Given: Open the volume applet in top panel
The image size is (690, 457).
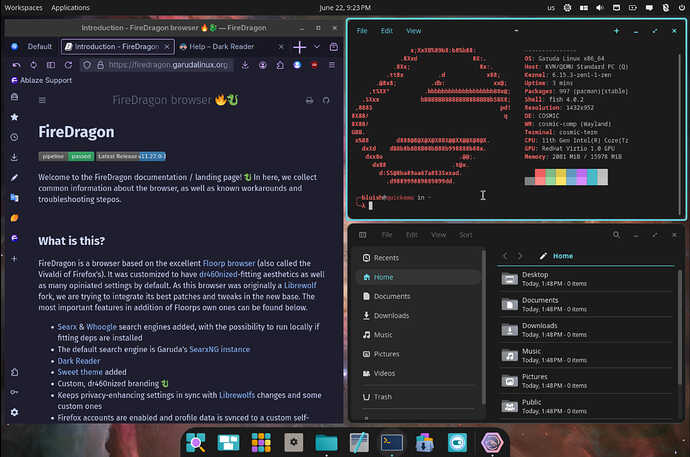Looking at the screenshot, I should point(599,7).
